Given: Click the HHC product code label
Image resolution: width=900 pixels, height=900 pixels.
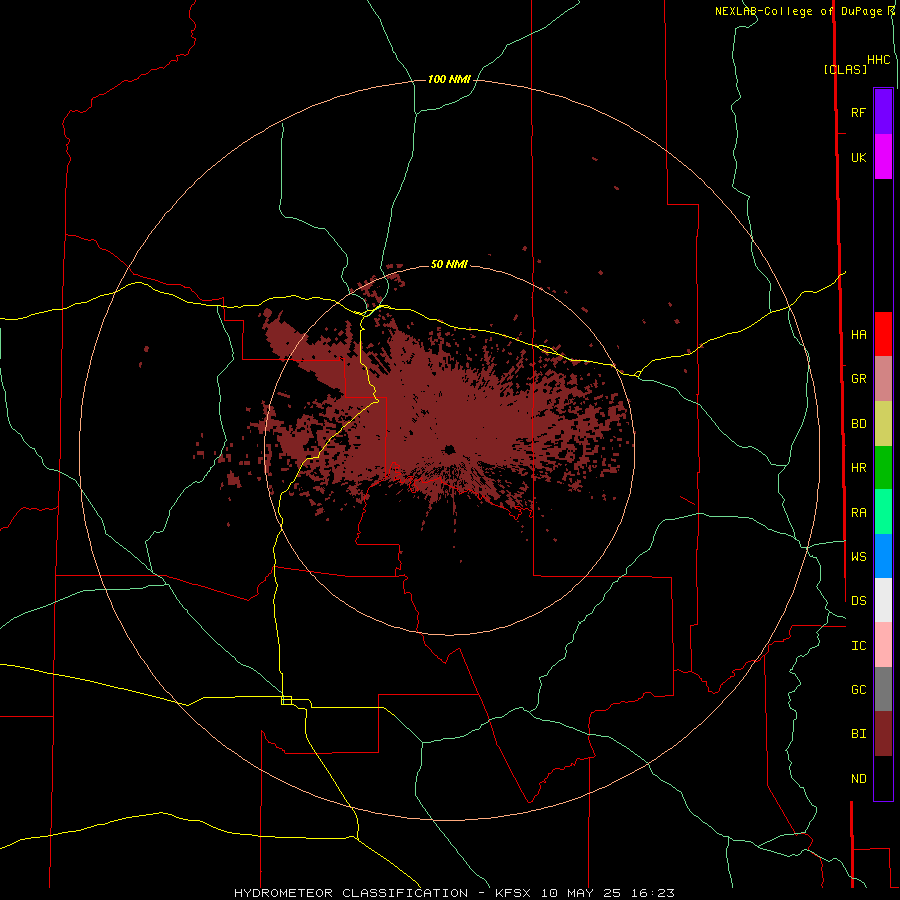Looking at the screenshot, I should [878, 60].
